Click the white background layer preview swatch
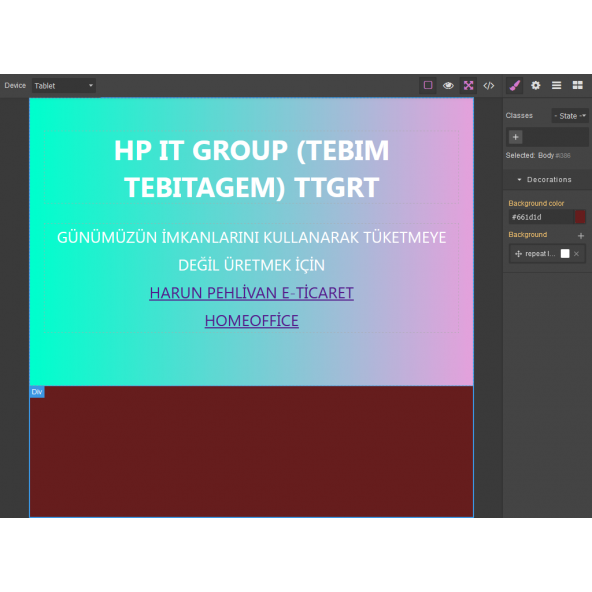Screen dimensions: 592x592 [565, 254]
